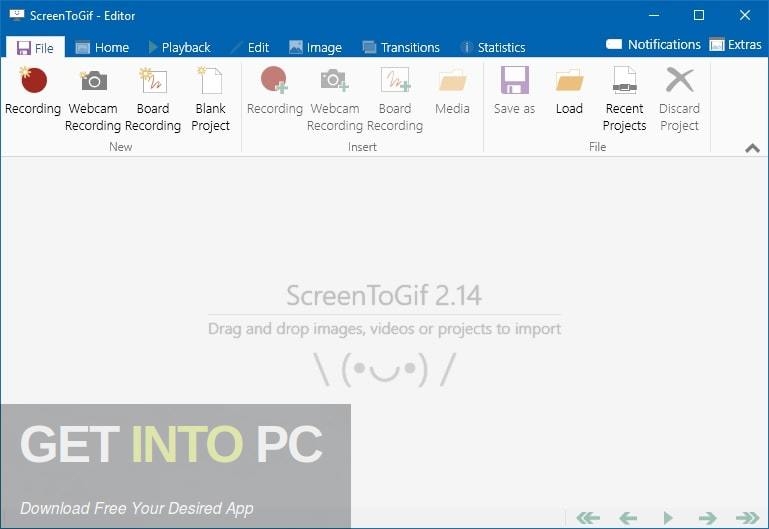Open the Playback ribbon tab
Image resolution: width=769 pixels, height=529 pixels.
179,48
